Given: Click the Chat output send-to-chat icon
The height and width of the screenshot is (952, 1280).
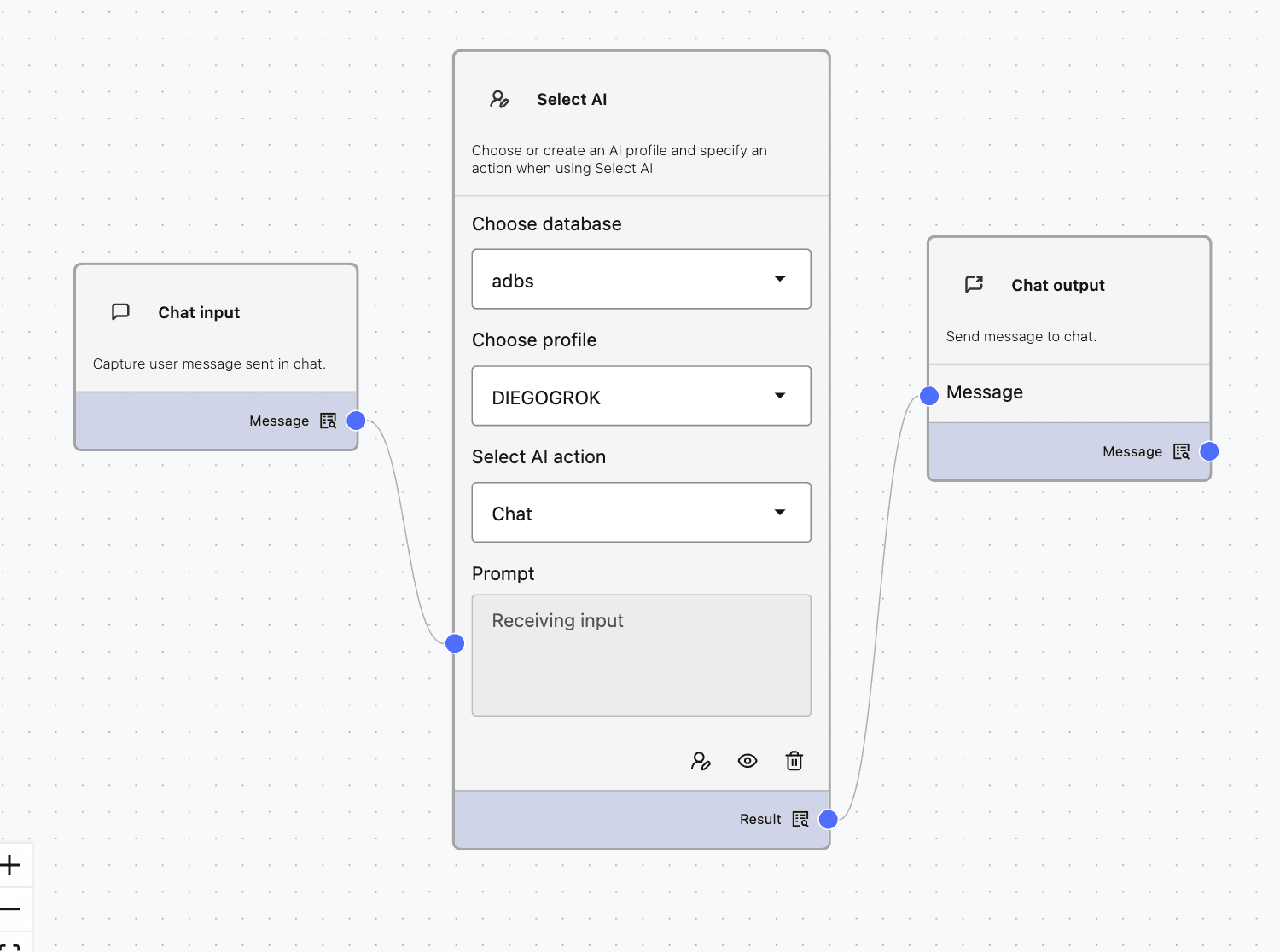Looking at the screenshot, I should pyautogui.click(x=974, y=285).
